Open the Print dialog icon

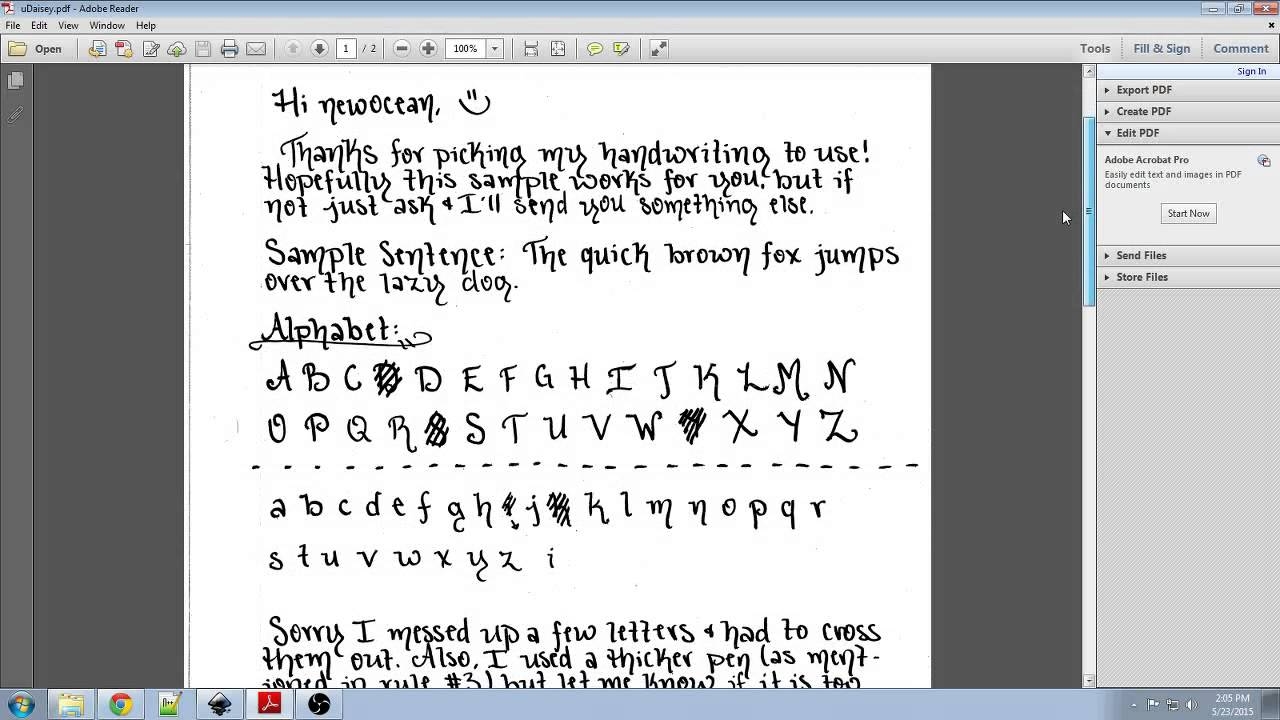pyautogui.click(x=229, y=47)
